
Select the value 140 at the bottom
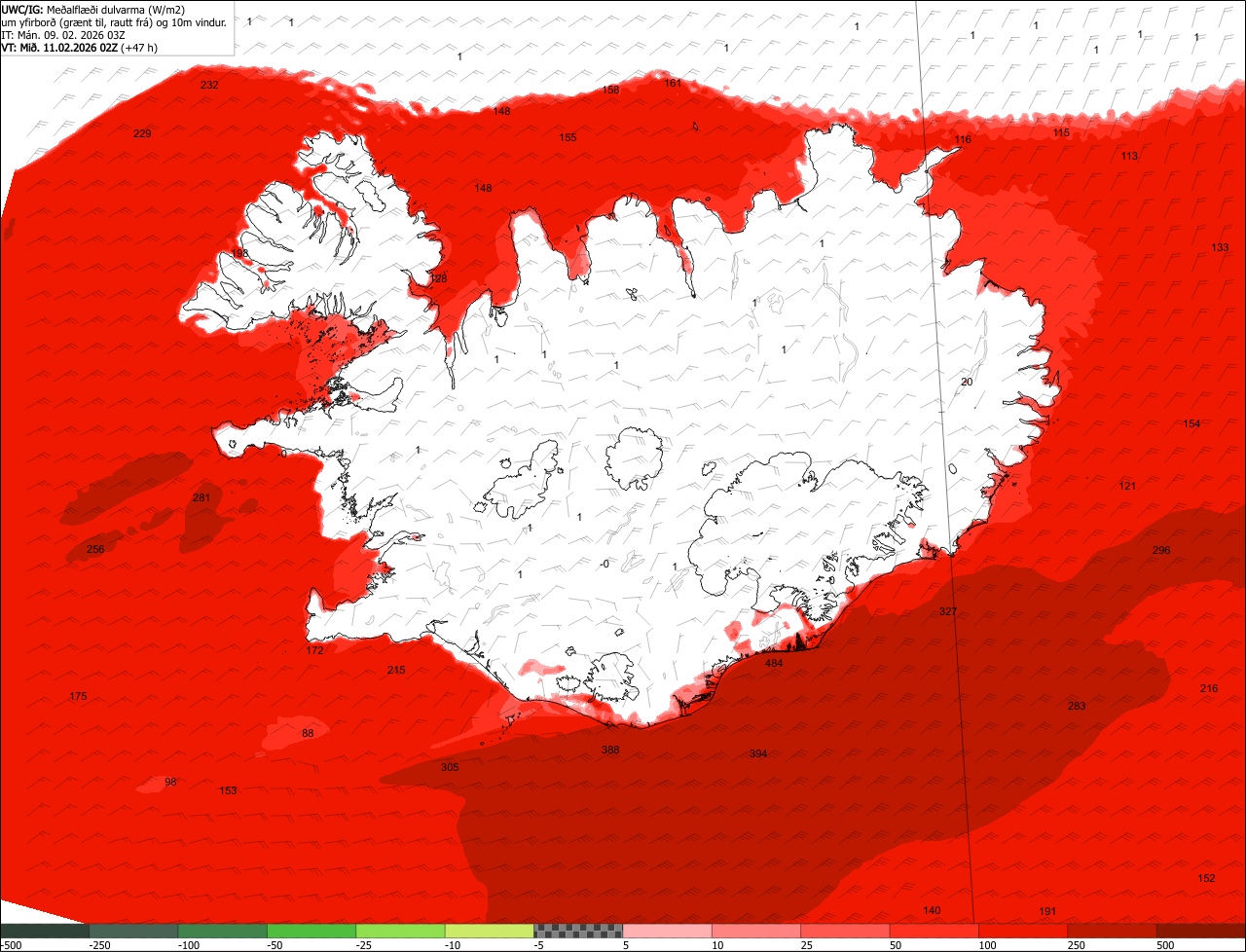click(x=932, y=910)
